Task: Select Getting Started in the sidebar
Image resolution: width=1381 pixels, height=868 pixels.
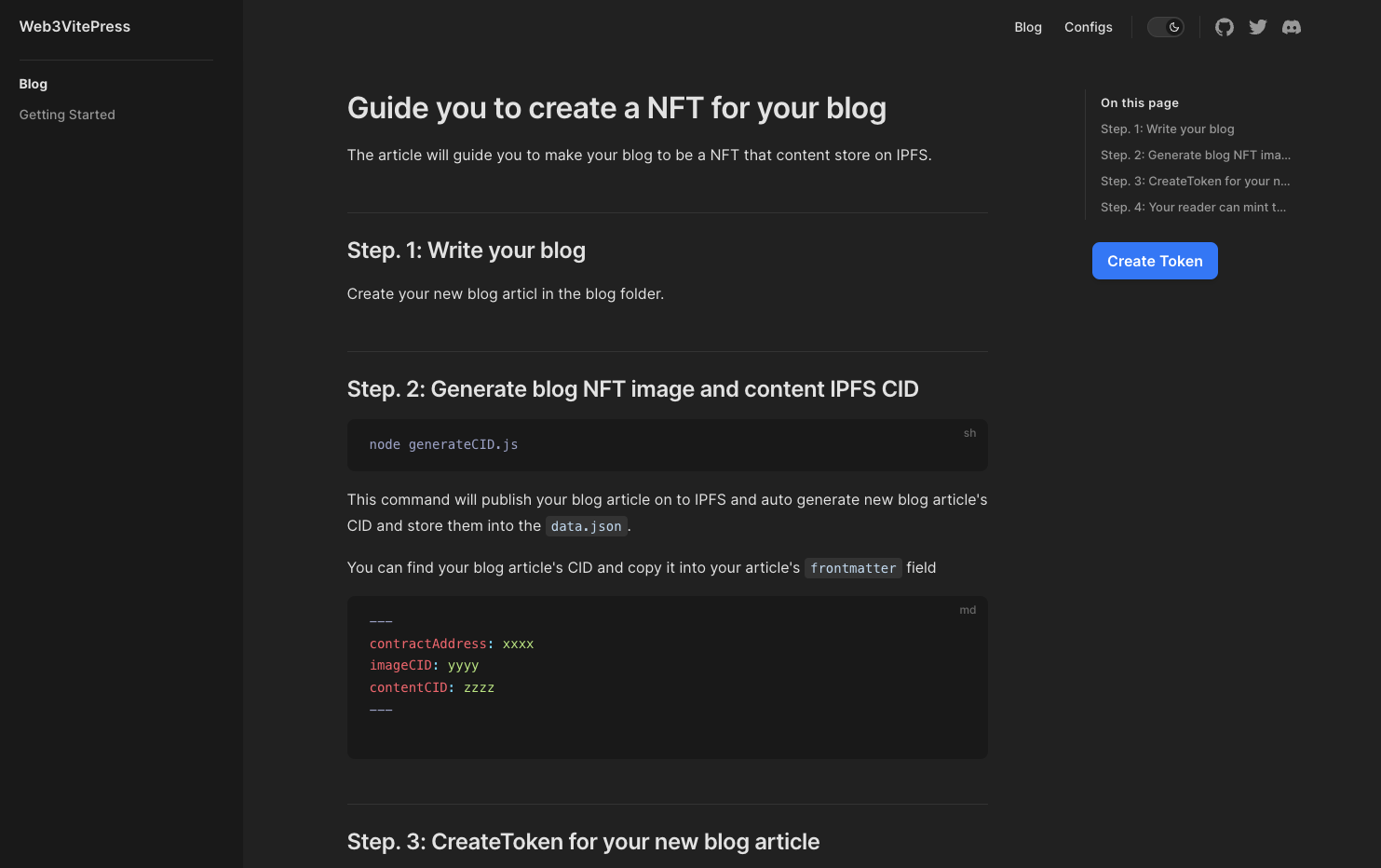Action: pyautogui.click(x=67, y=115)
